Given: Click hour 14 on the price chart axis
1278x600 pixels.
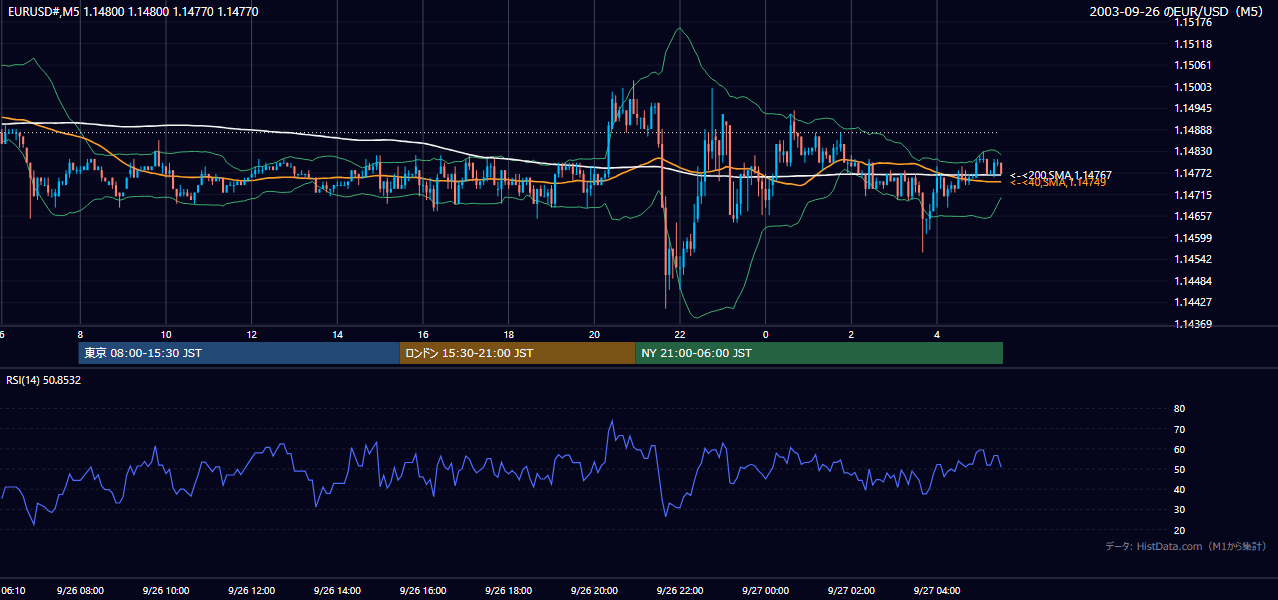Looking at the screenshot, I should pyautogui.click(x=338, y=334).
